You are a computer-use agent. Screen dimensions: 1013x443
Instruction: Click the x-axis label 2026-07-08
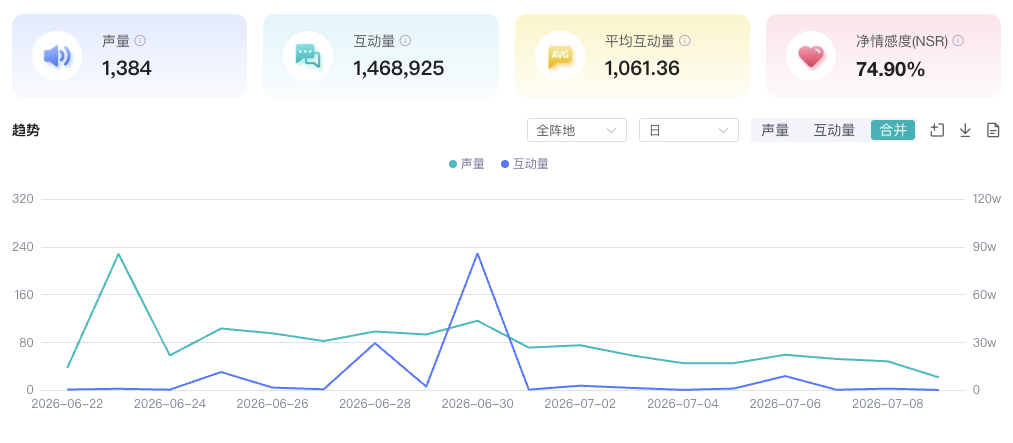coord(888,404)
